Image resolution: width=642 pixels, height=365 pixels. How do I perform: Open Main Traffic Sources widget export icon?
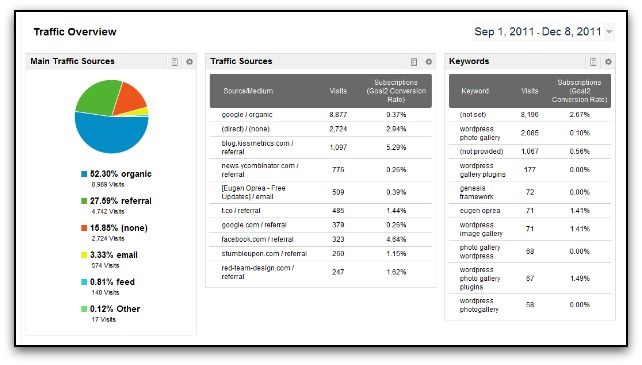pyautogui.click(x=174, y=62)
